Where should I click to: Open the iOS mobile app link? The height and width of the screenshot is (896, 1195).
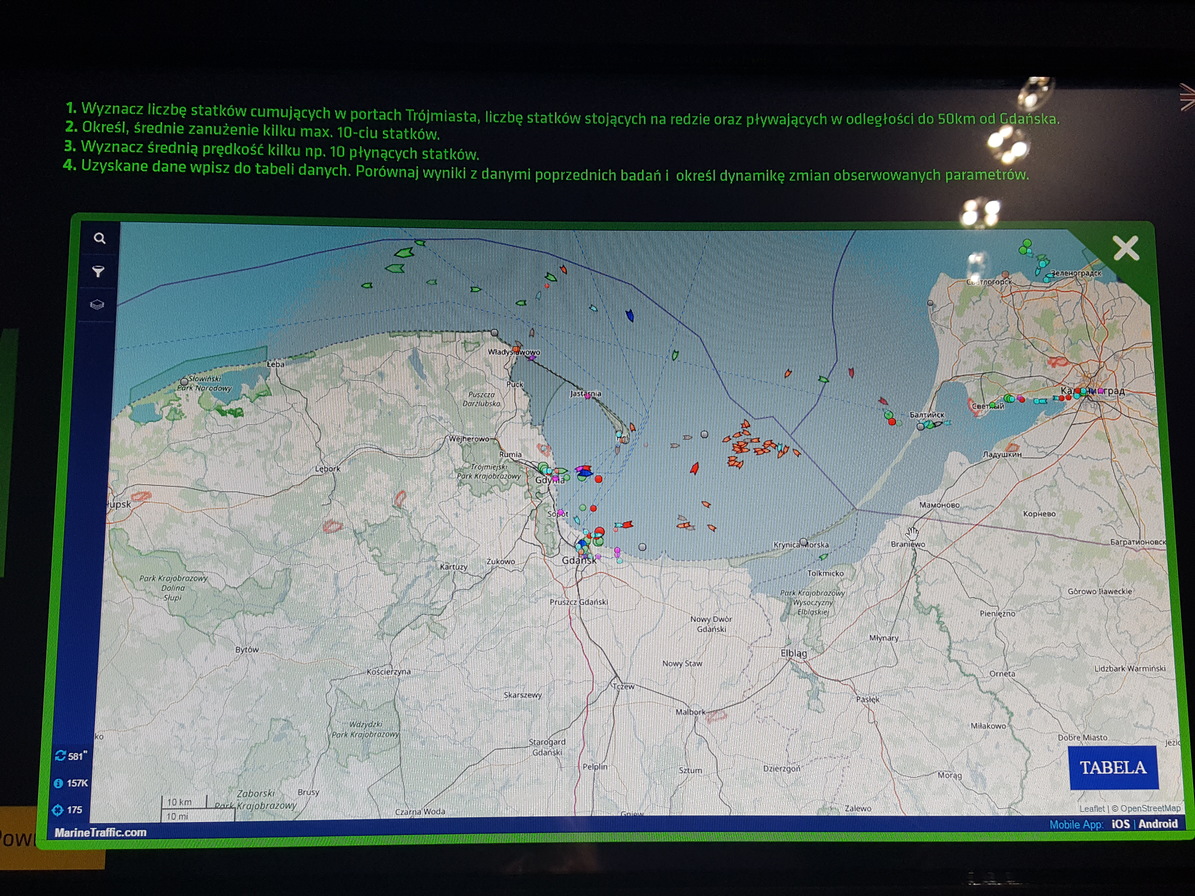[1120, 824]
